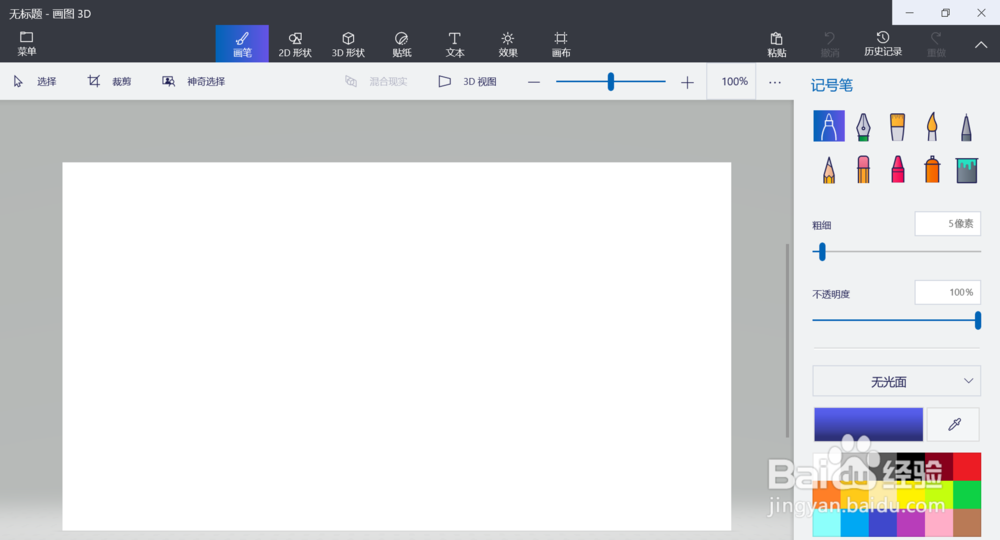Choose the 裁剪 crop tool

click(x=109, y=82)
